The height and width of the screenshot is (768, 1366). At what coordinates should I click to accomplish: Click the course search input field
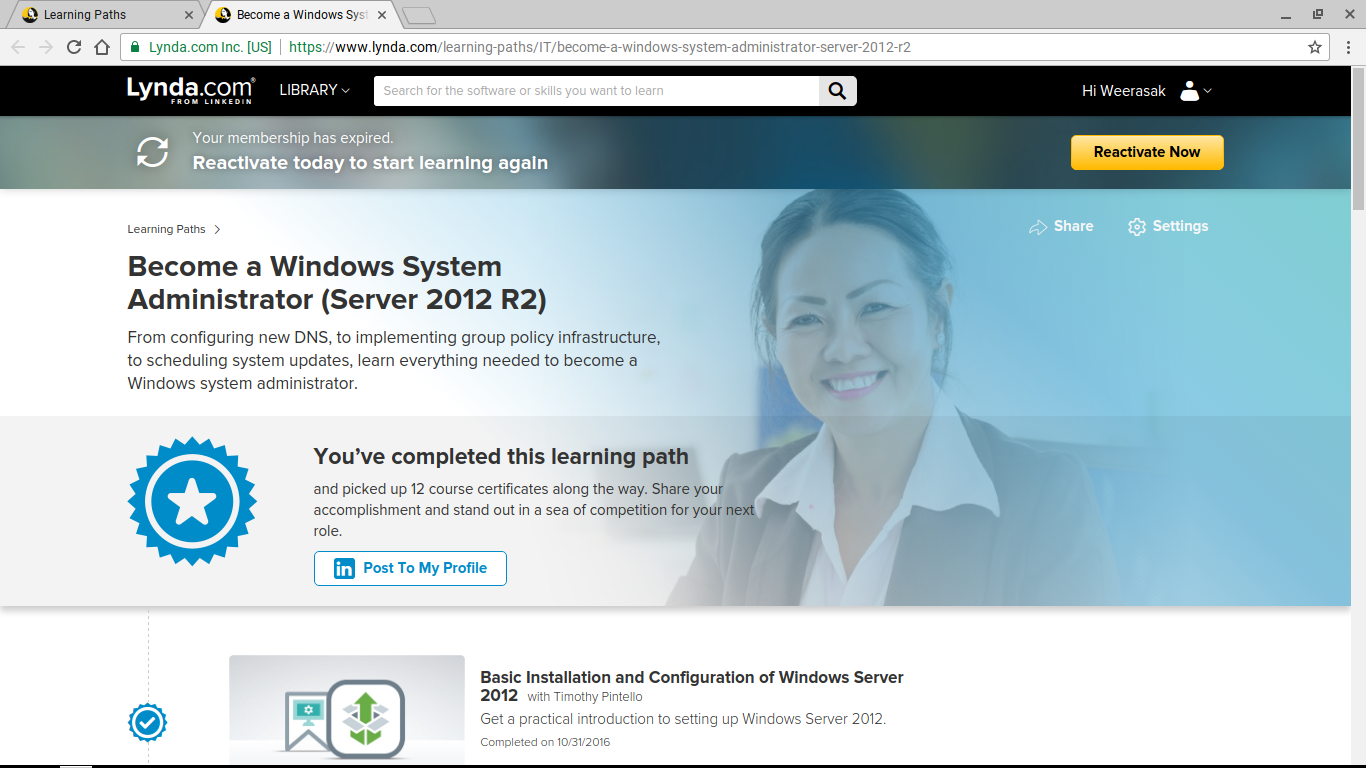[596, 91]
